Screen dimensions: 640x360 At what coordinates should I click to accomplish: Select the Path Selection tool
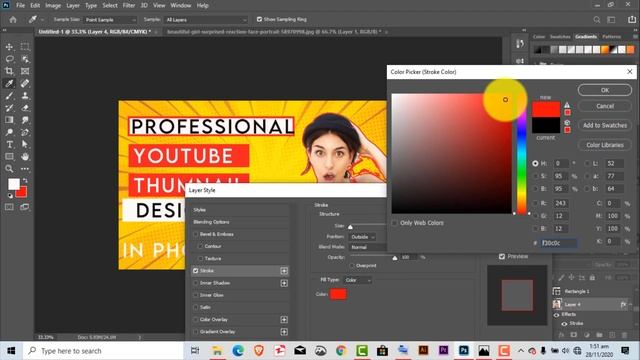25,144
